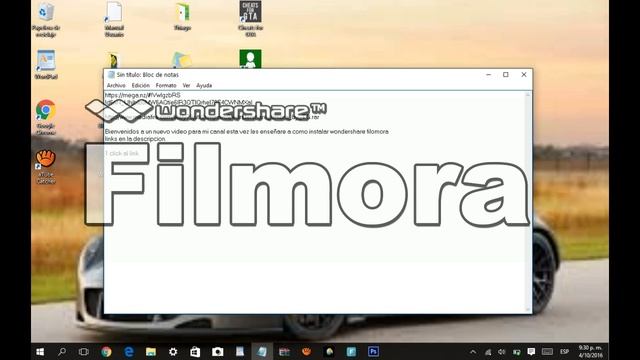Screen dimensions: 640x360
Task: Click the Notepad scrollbar up arrow
Action: point(528,95)
